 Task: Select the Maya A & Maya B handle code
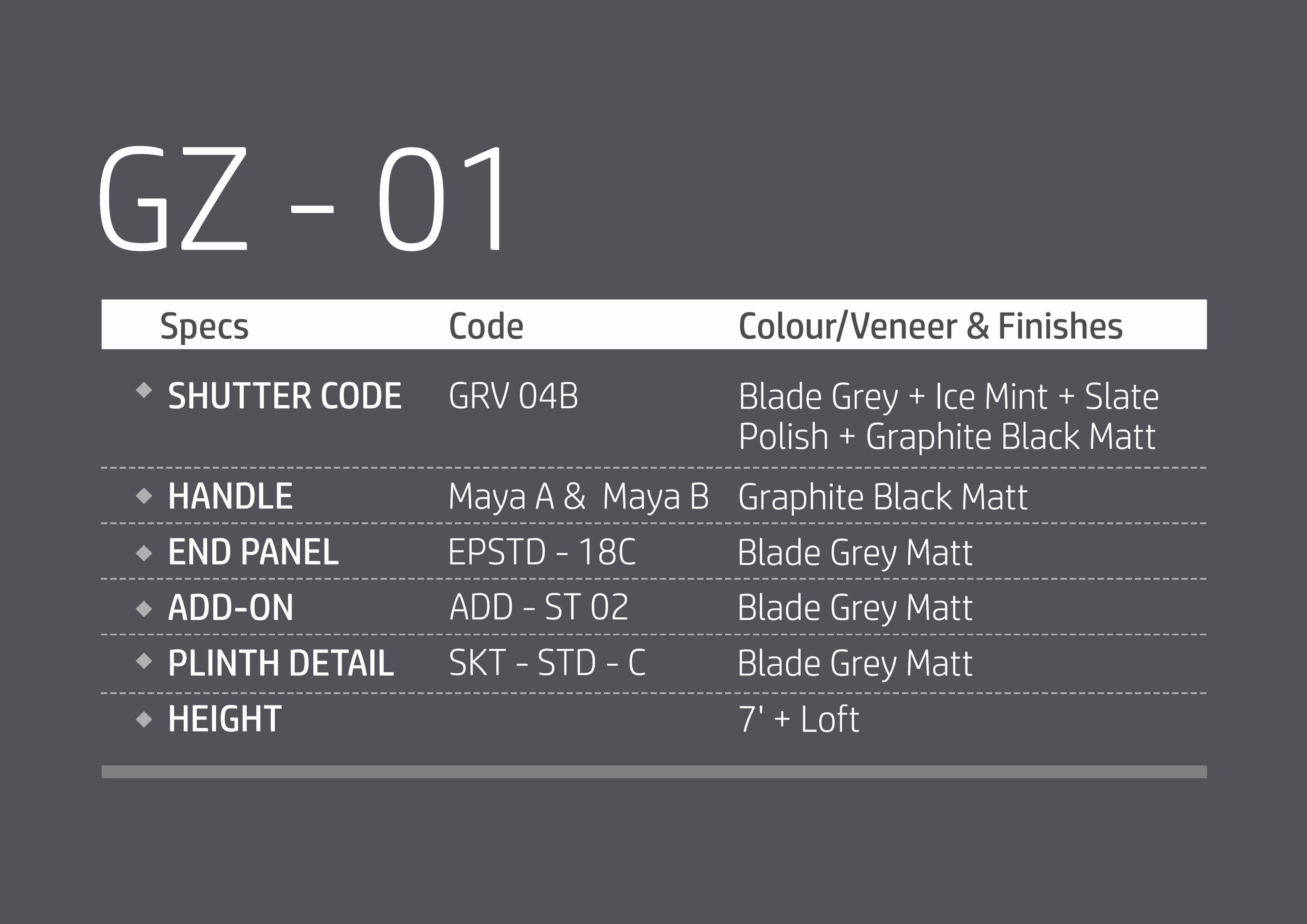pyautogui.click(x=578, y=497)
